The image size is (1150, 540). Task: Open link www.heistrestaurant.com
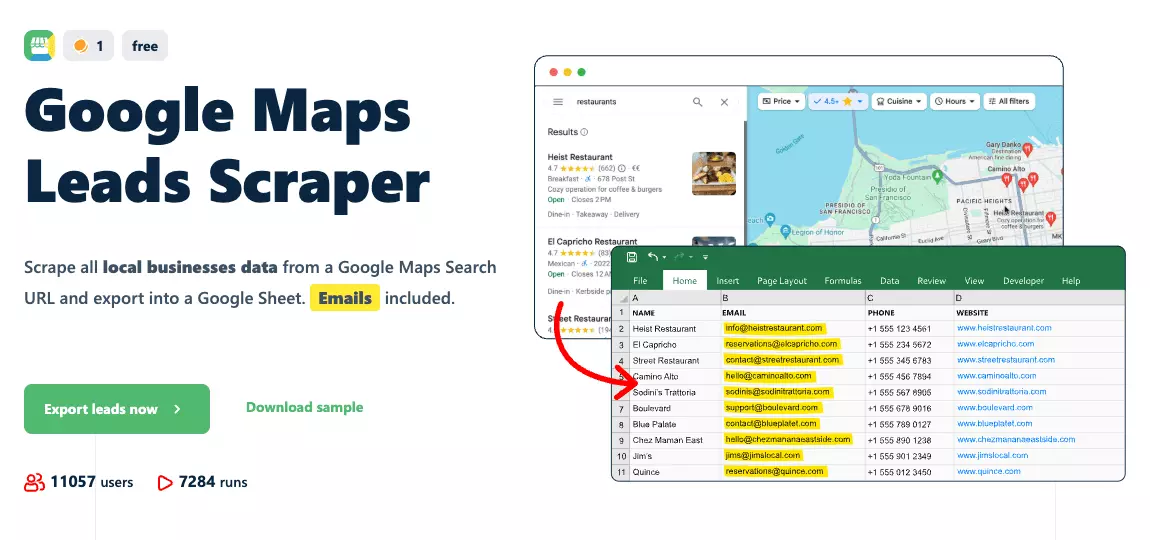coord(1003,328)
